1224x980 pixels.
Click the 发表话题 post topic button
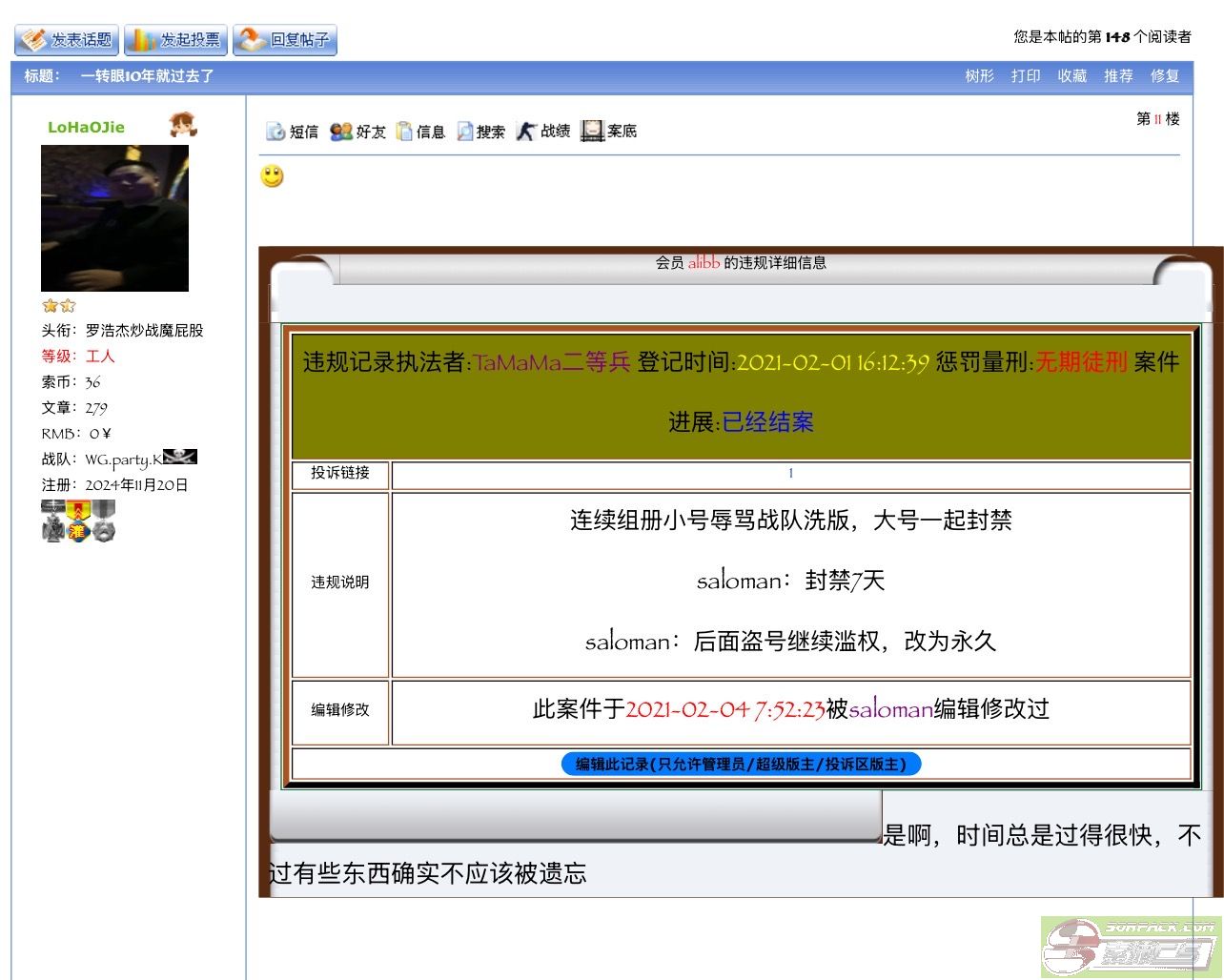(67, 40)
